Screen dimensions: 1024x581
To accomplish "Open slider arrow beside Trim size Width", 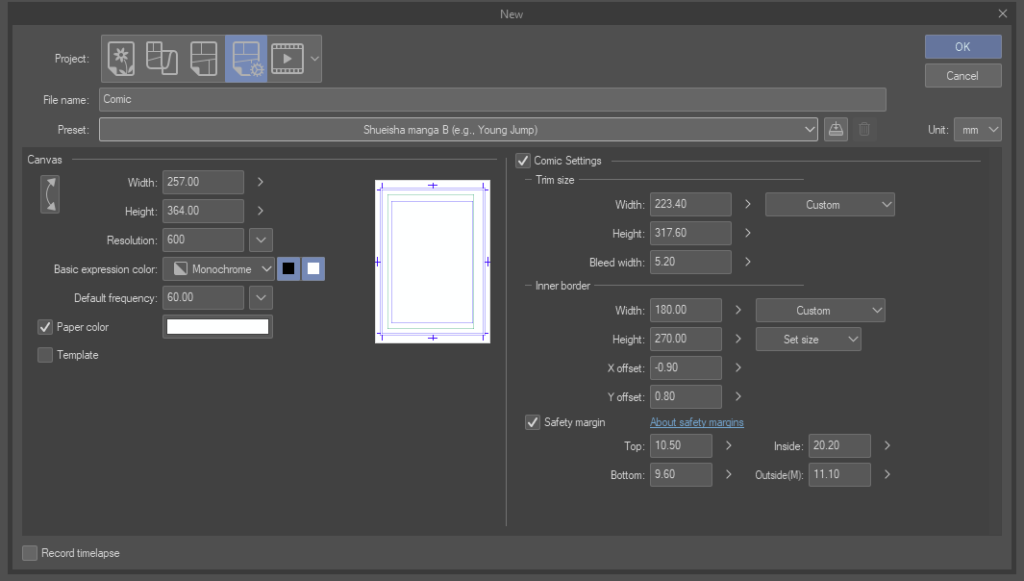I will [748, 204].
